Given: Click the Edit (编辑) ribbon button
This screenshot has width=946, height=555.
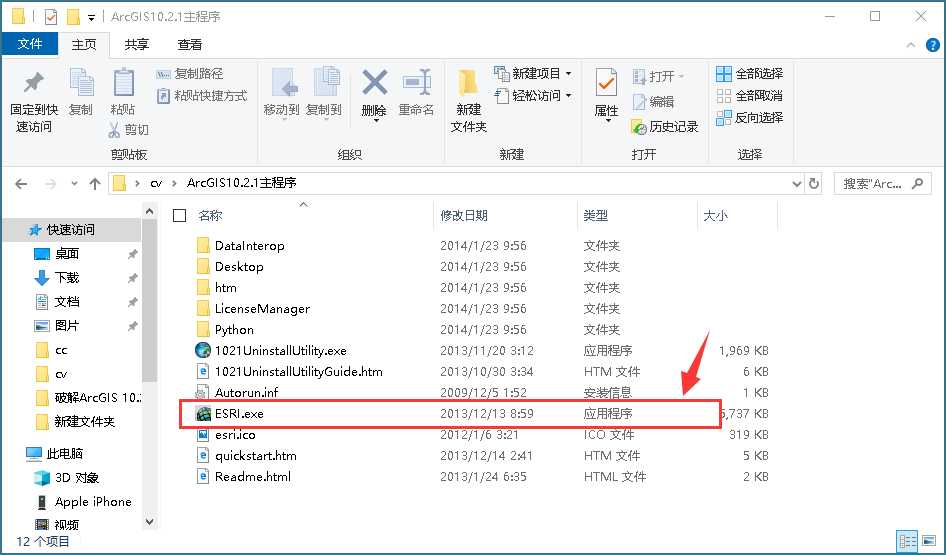Looking at the screenshot, I should [x=653, y=101].
